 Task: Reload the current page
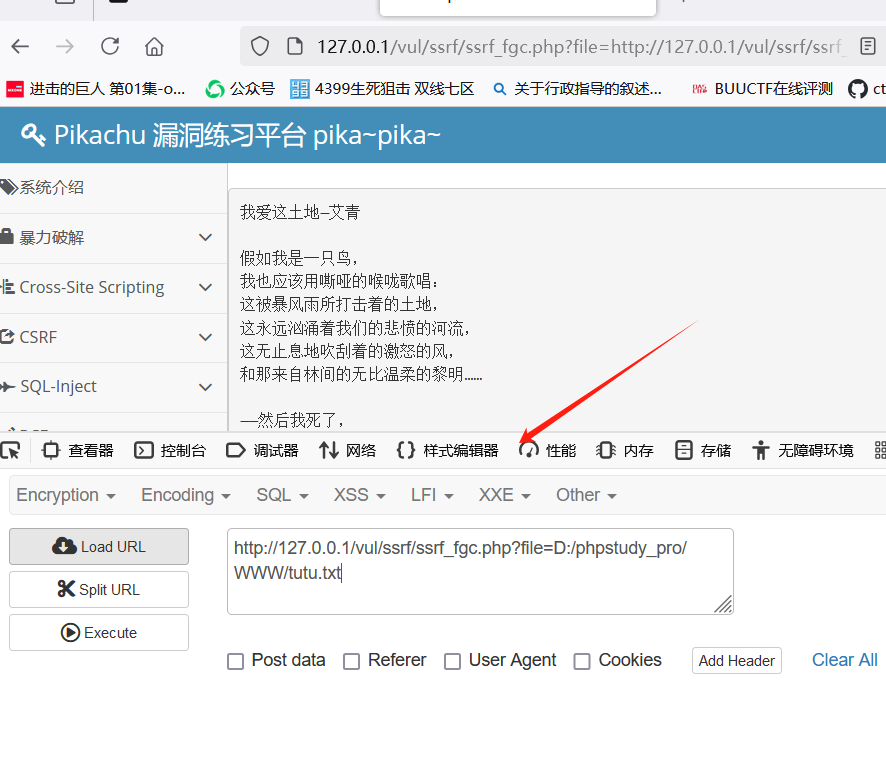point(110,46)
